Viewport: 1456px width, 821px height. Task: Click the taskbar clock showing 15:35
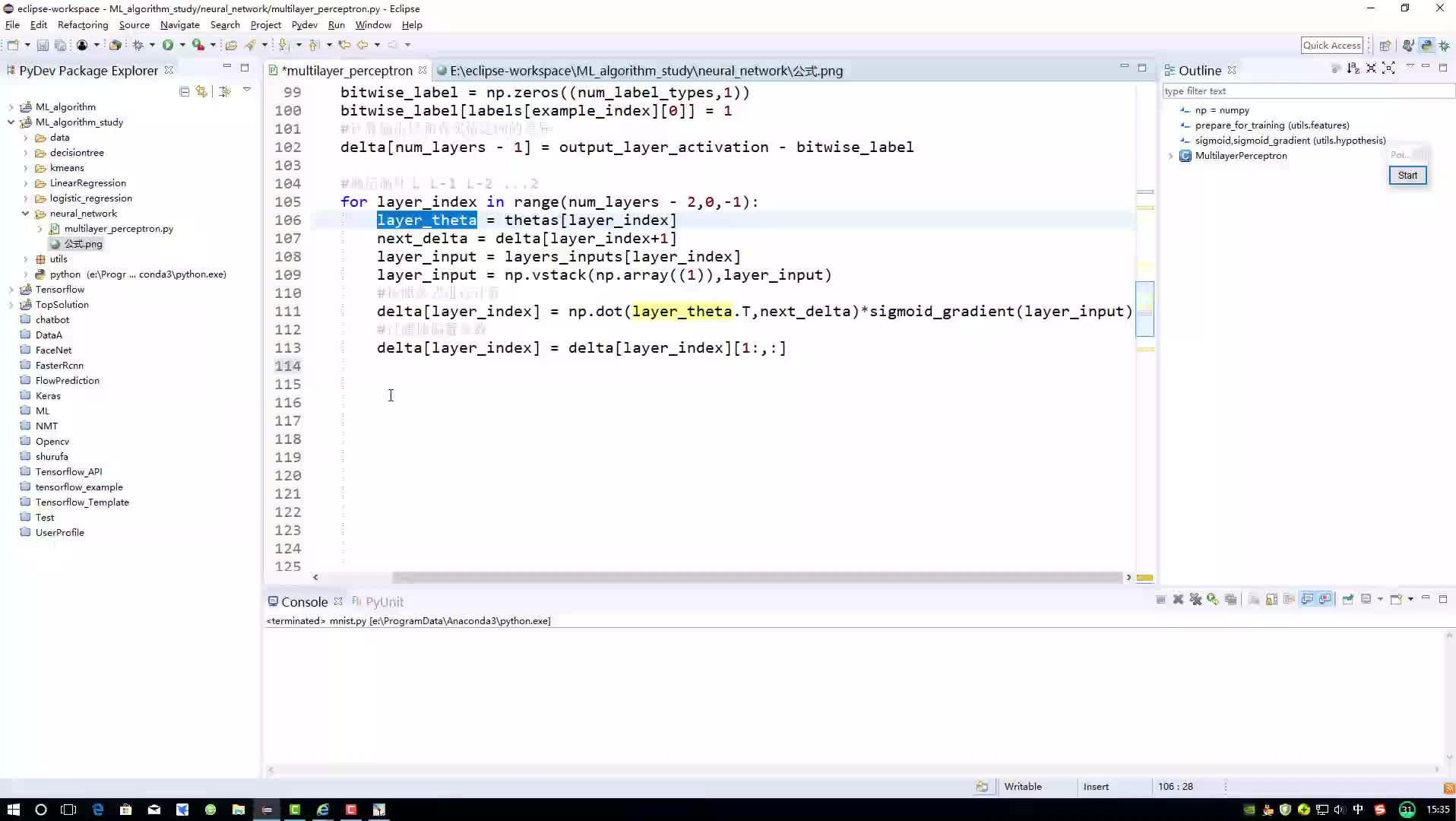click(1438, 810)
